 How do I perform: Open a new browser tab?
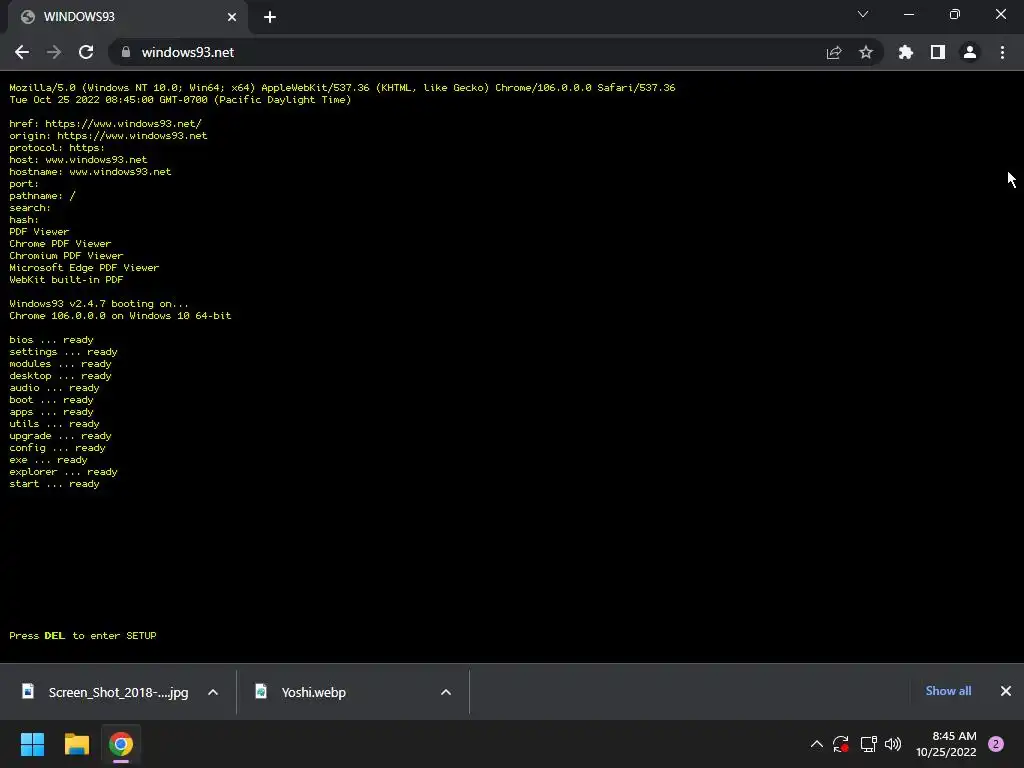(x=270, y=17)
